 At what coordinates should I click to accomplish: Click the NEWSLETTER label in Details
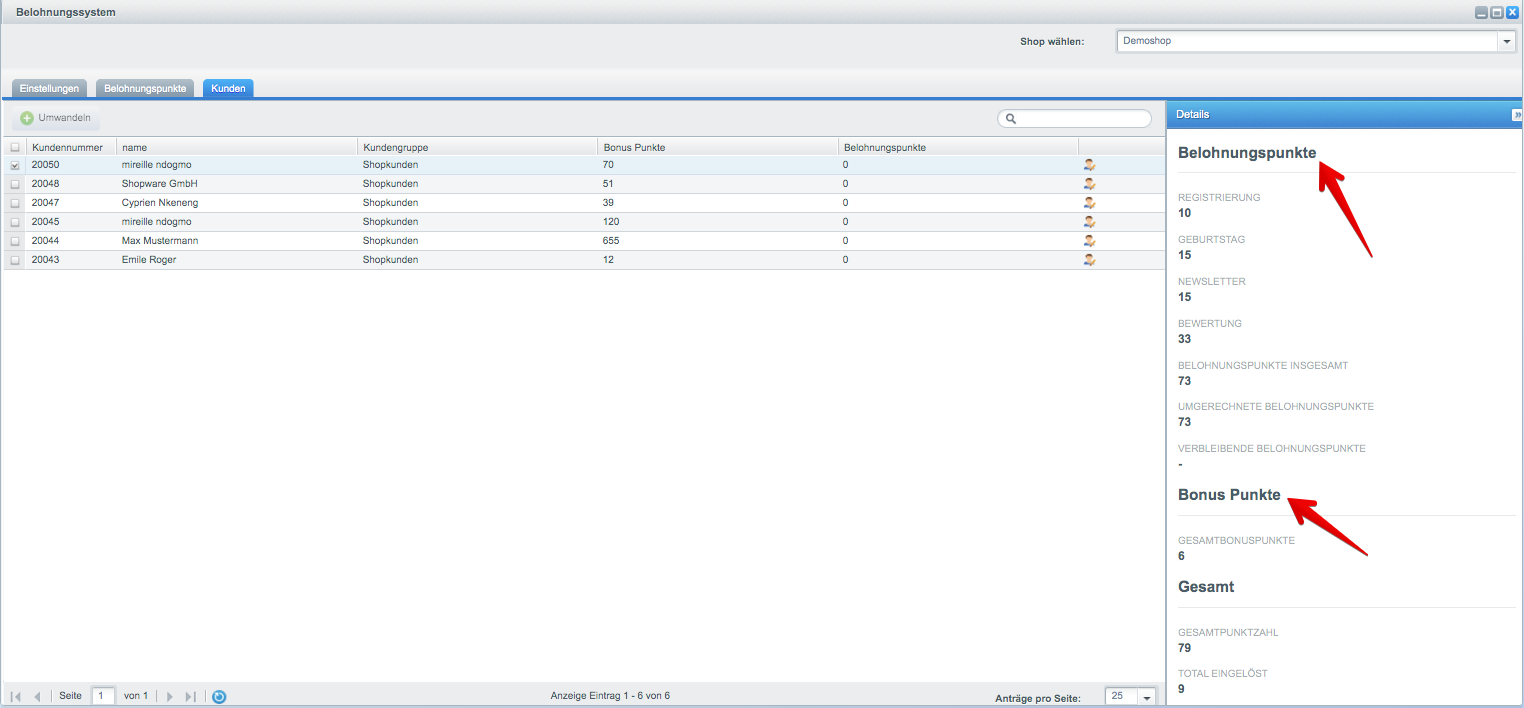click(x=1212, y=282)
